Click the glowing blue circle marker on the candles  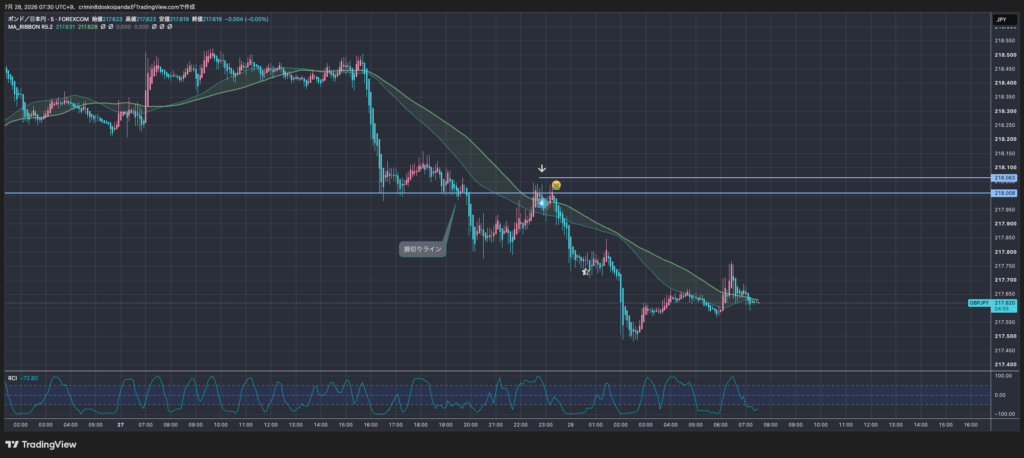(x=541, y=203)
